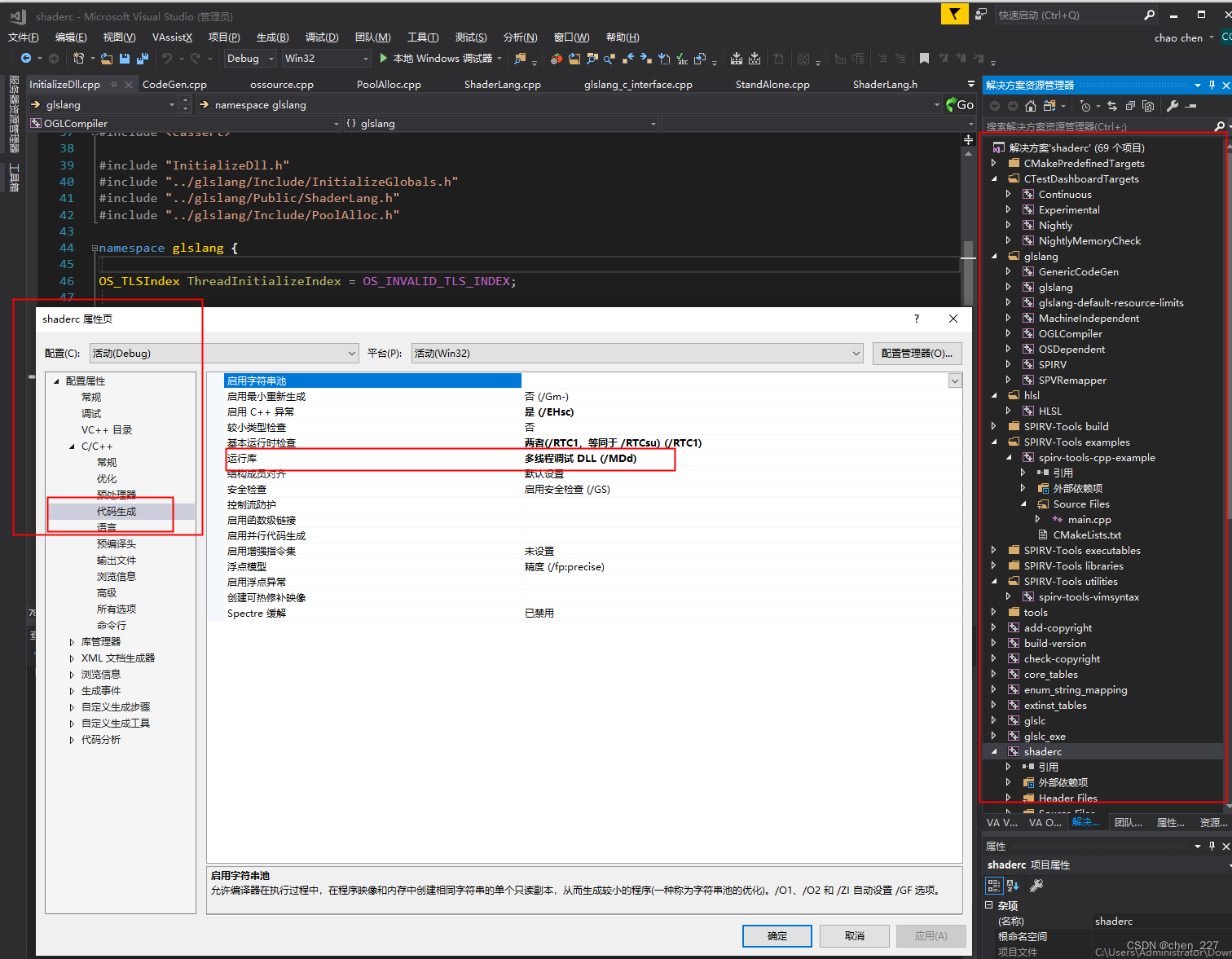1232x959 pixels.
Task: Click the Pending Changes Filter clock icon
Action: coord(1085,106)
